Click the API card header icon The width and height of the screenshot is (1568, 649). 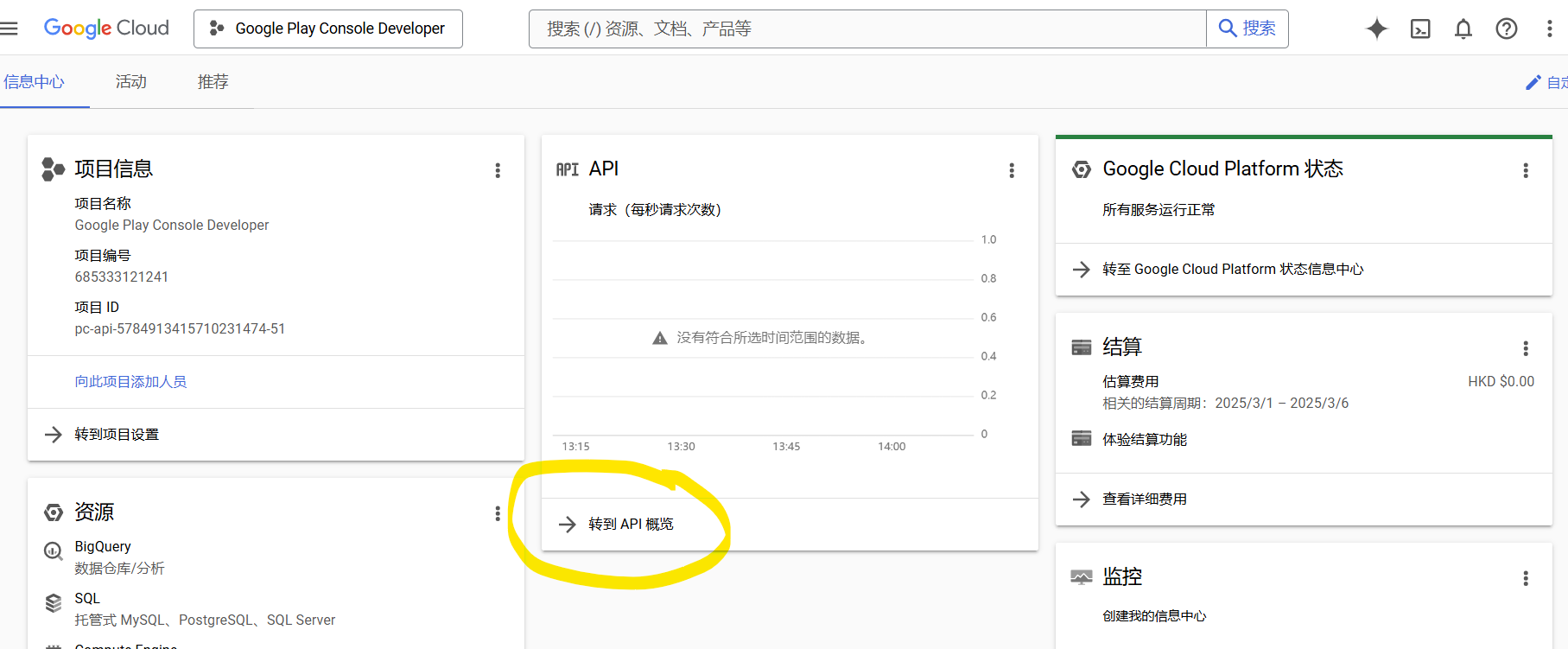[568, 169]
